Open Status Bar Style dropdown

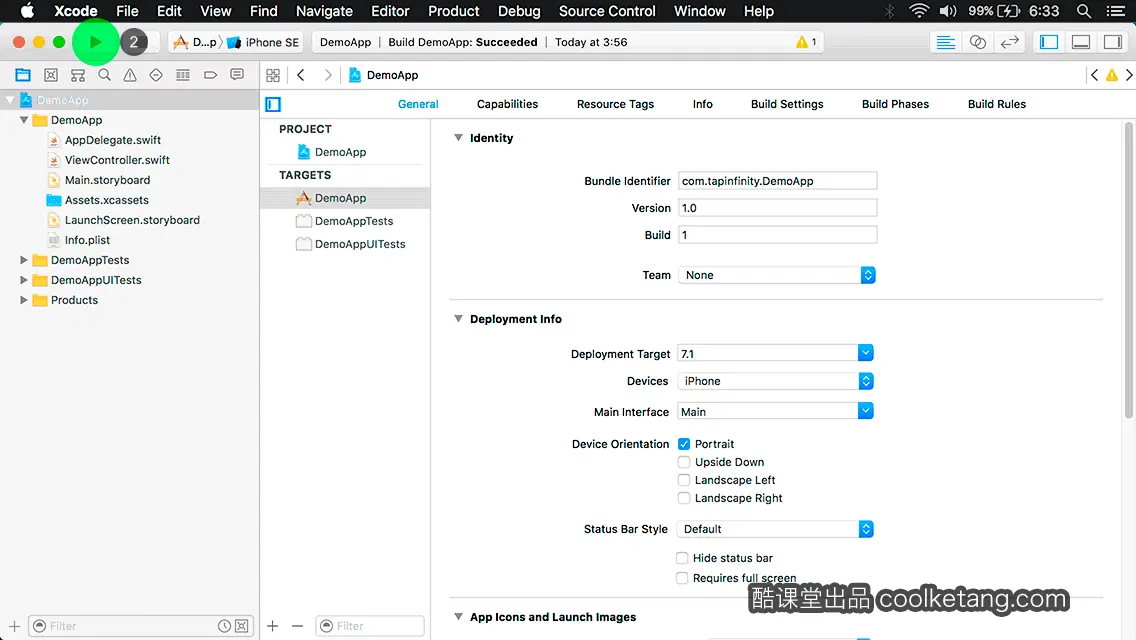tap(775, 529)
